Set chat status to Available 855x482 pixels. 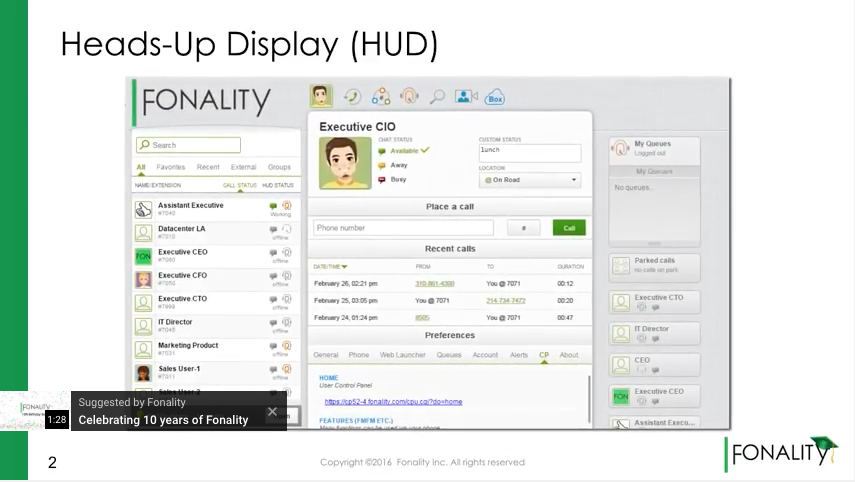tap(404, 151)
